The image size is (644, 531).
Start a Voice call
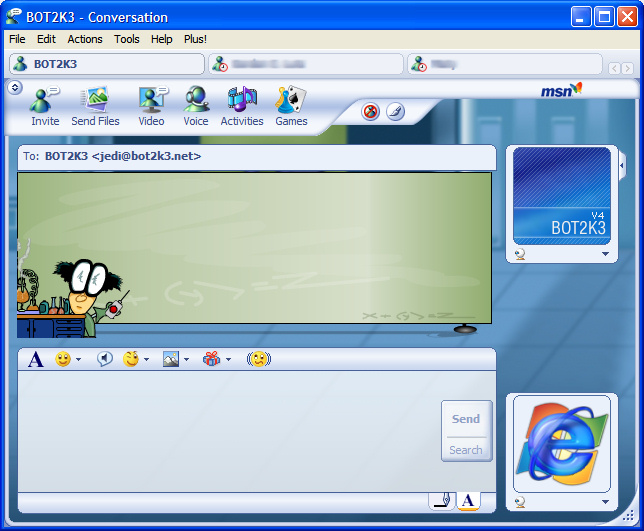pyautogui.click(x=196, y=106)
